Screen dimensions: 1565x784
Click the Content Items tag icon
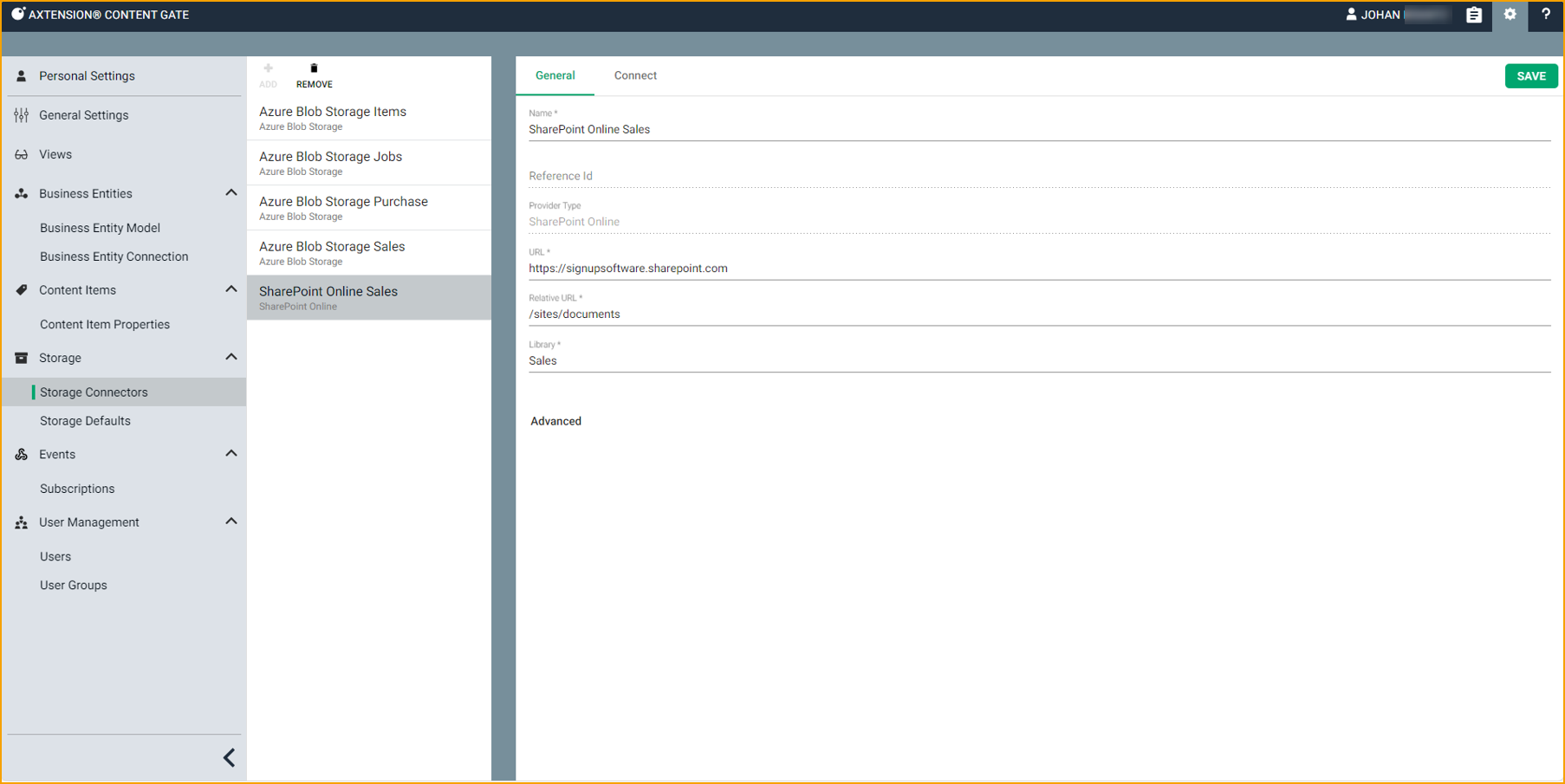tap(22, 290)
